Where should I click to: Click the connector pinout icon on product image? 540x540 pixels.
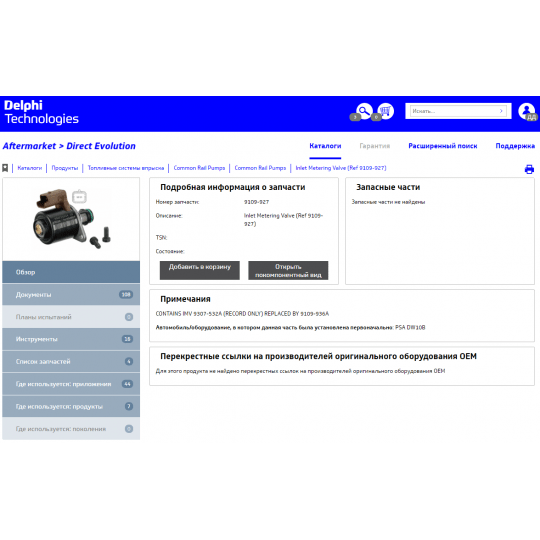pyautogui.click(x=79, y=197)
